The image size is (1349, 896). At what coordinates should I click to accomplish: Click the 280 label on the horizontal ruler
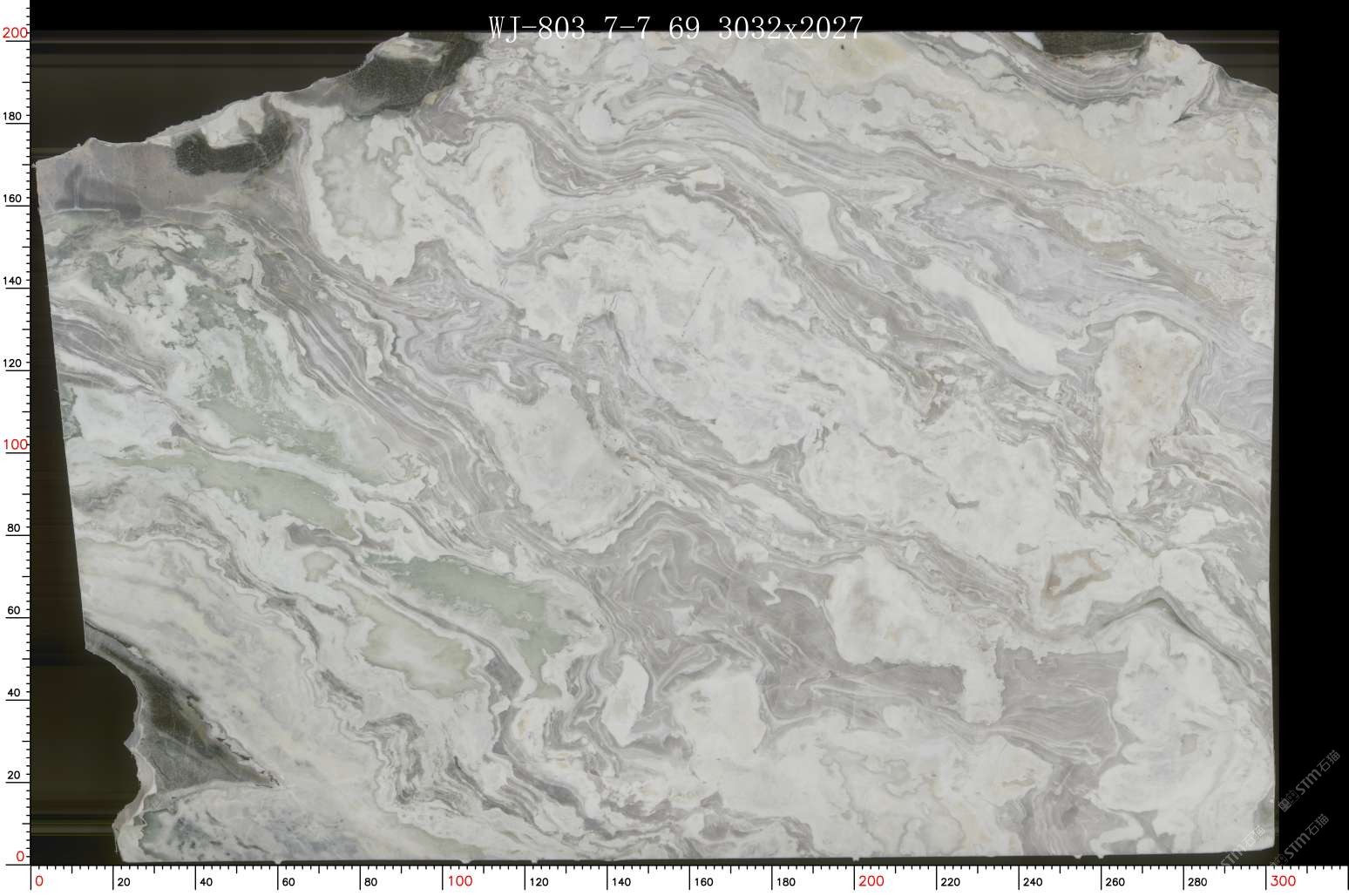click(x=1197, y=882)
